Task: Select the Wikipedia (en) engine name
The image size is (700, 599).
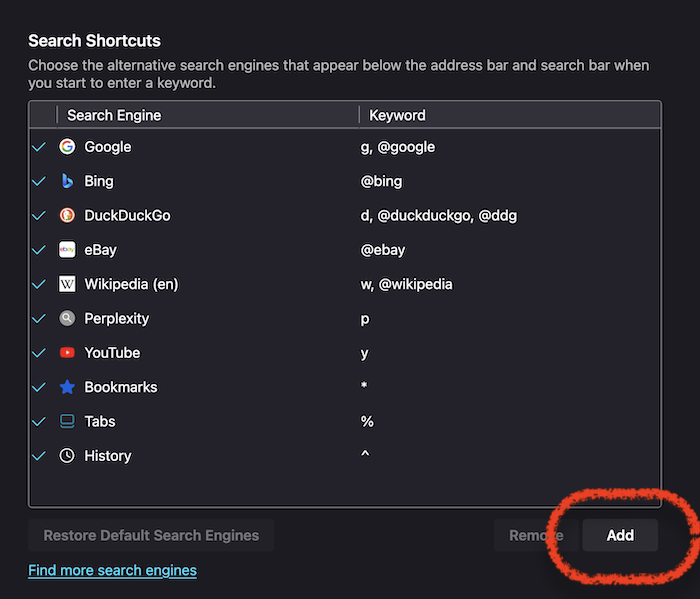Action: click(131, 284)
